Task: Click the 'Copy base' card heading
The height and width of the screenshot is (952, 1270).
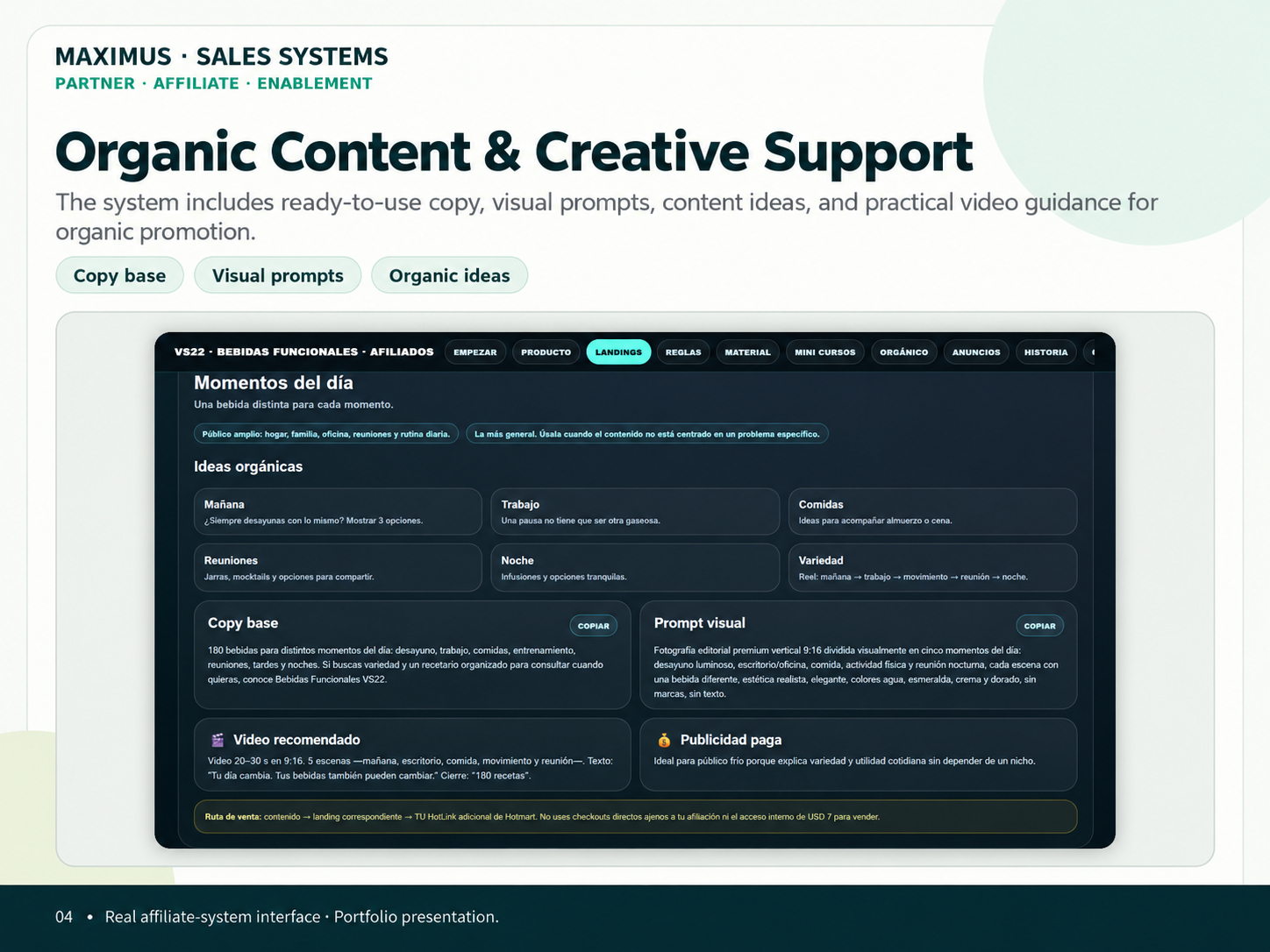Action: 243,623
